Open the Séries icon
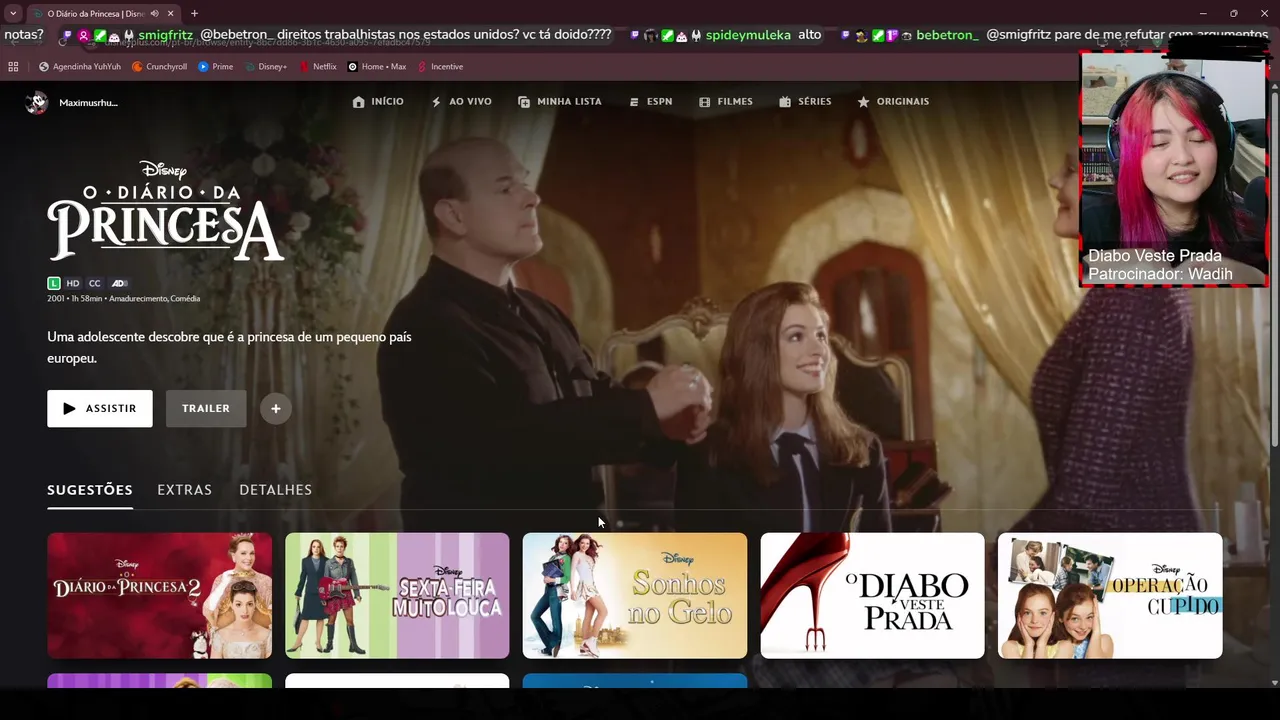The image size is (1280, 720). click(x=785, y=102)
